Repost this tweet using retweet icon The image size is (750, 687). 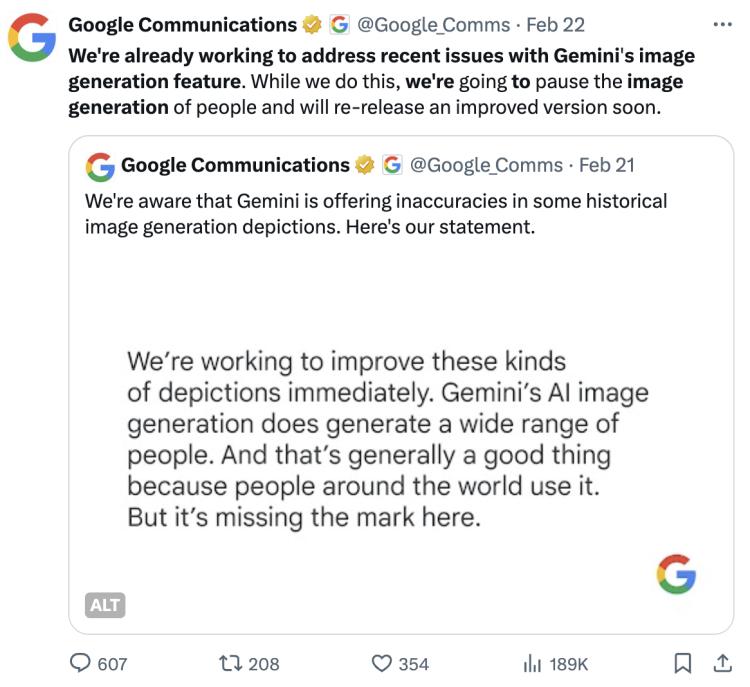229,663
